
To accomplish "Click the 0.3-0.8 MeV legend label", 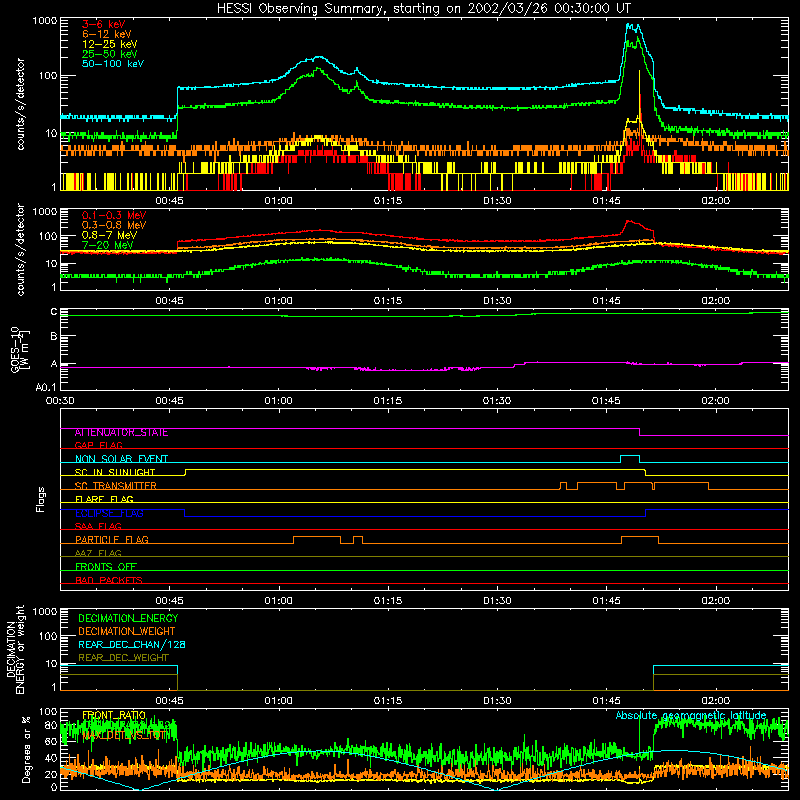I will pyautogui.click(x=114, y=225).
